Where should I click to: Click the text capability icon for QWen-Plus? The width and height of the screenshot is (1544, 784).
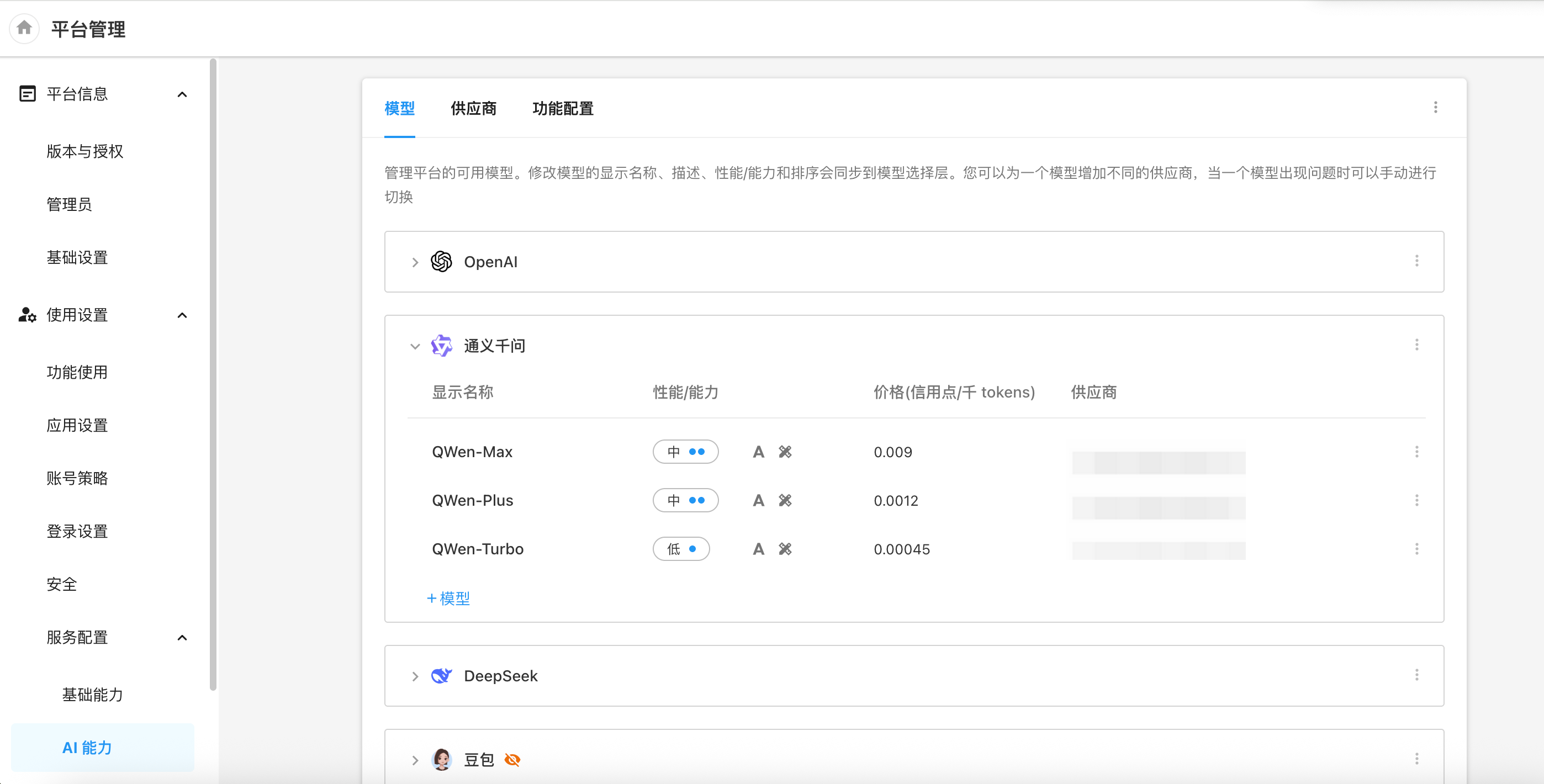click(758, 500)
